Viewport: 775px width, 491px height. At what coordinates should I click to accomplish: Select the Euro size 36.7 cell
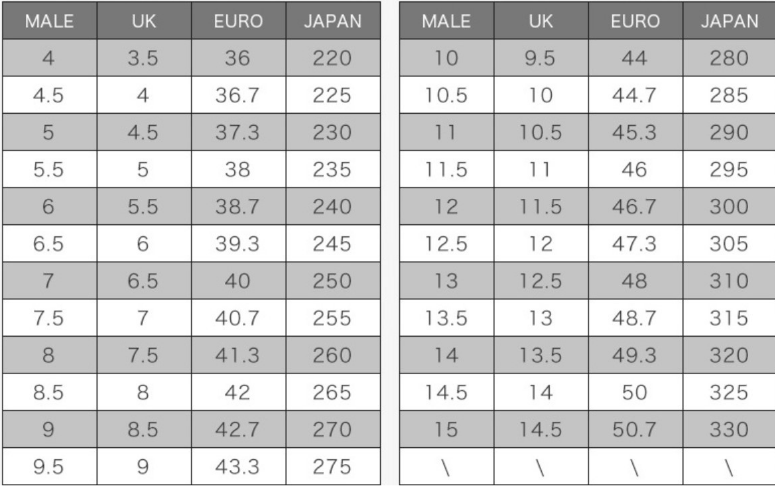[237, 98]
